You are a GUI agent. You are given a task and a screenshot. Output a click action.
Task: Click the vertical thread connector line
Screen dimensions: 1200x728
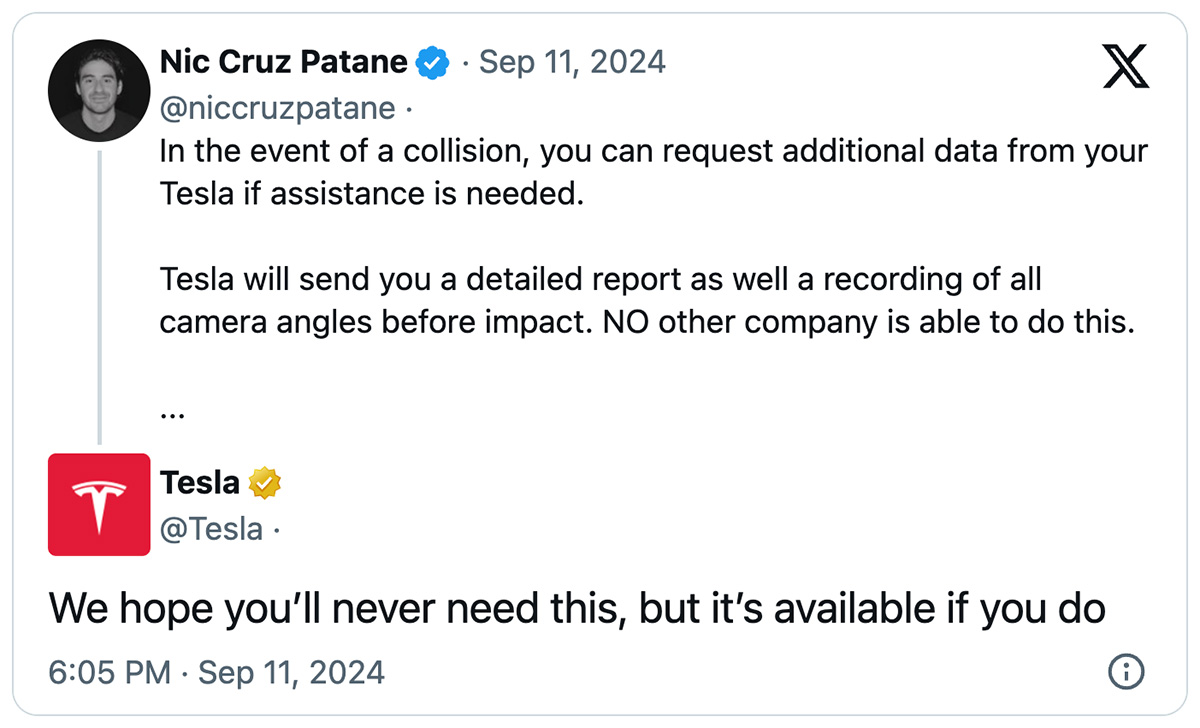click(x=99, y=296)
